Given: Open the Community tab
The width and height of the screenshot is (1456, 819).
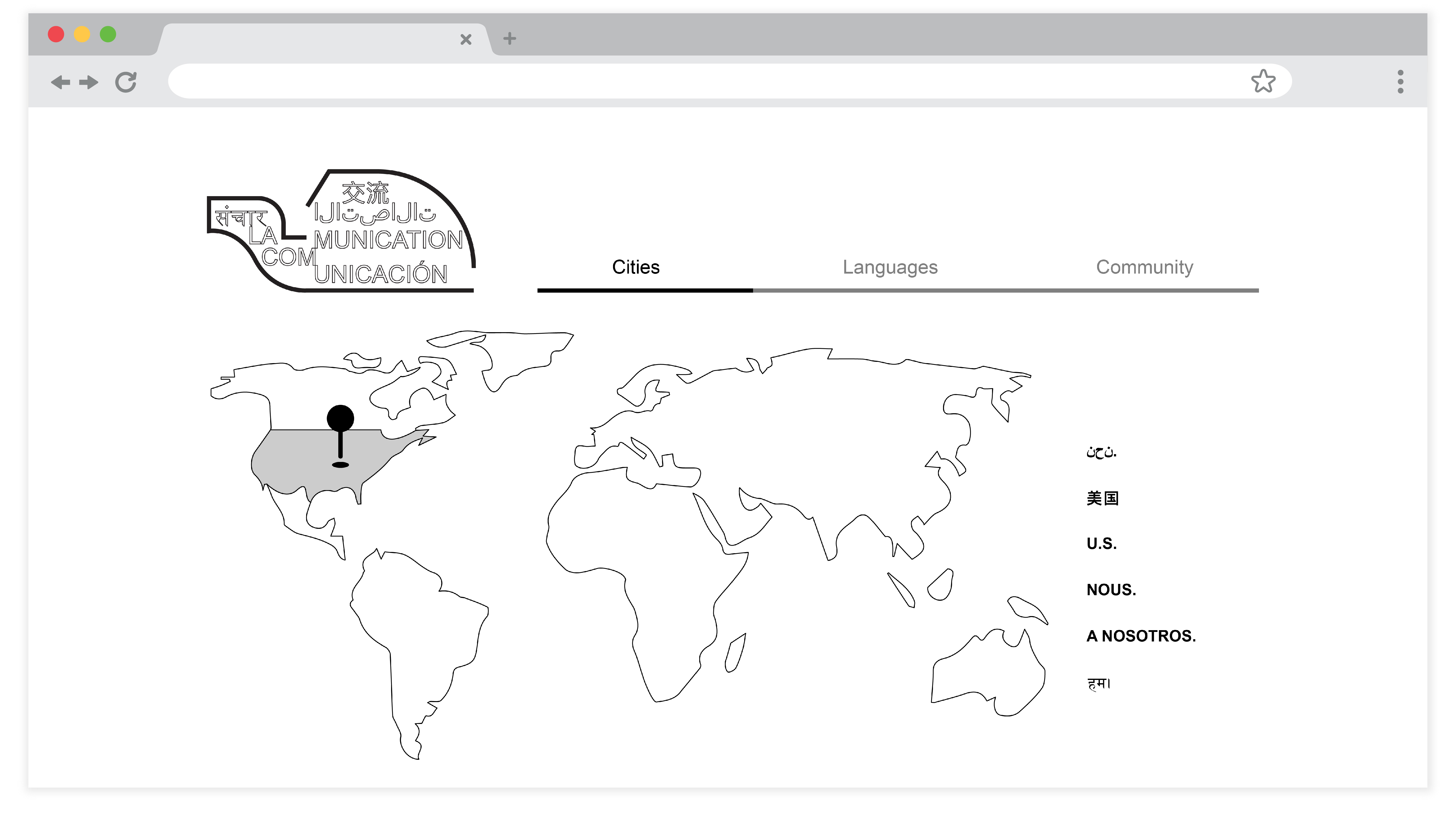Looking at the screenshot, I should [1144, 267].
